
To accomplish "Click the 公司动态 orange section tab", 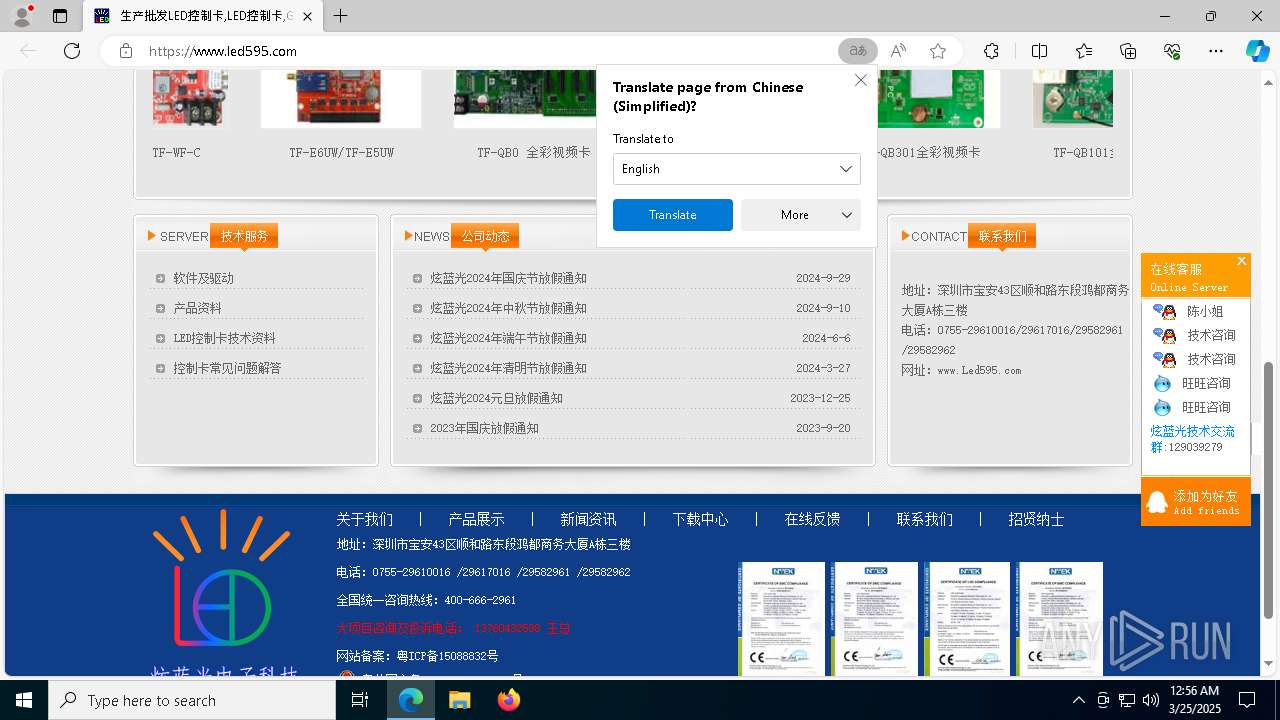I will point(485,236).
